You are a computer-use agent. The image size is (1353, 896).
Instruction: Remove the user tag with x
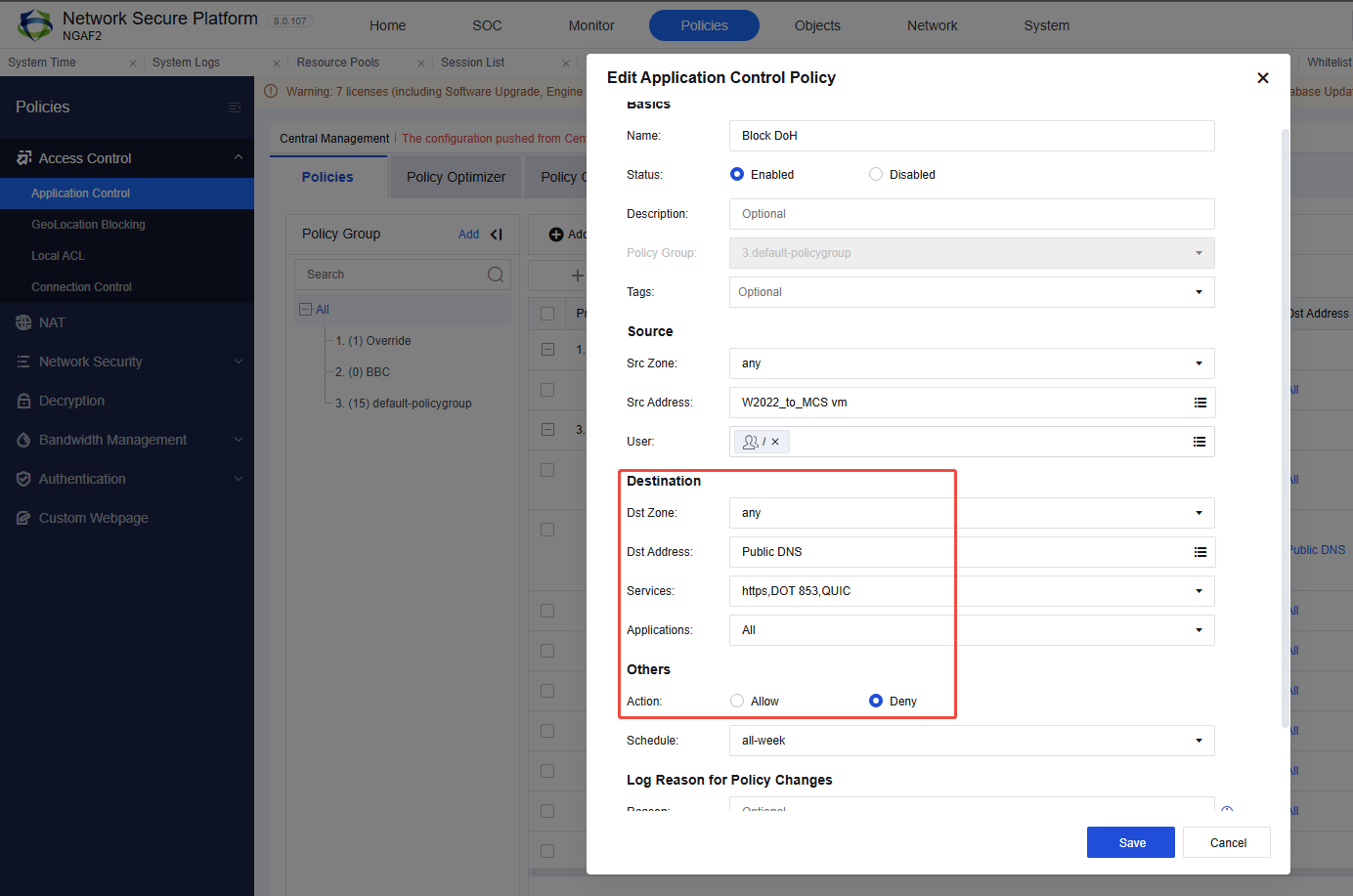[x=775, y=442]
